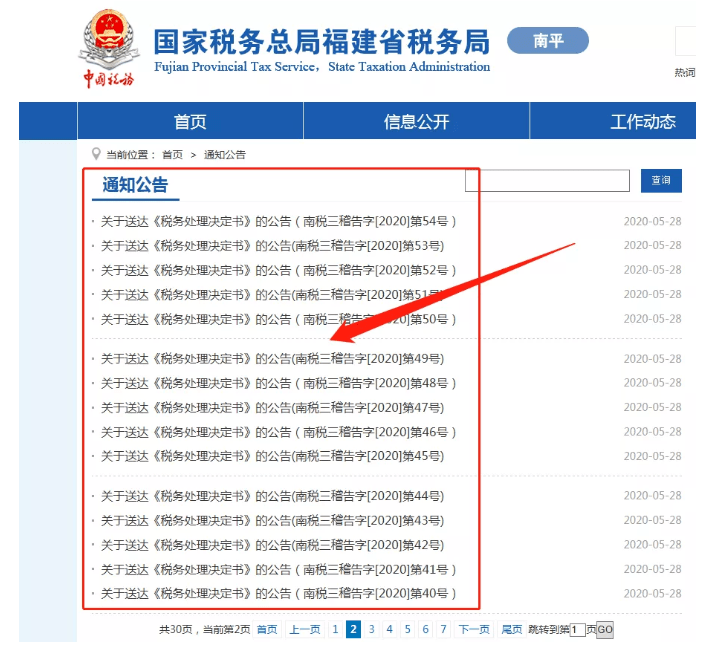This screenshot has width=703, height=650.
Task: Go to page 5 in pagination
Action: 408,629
